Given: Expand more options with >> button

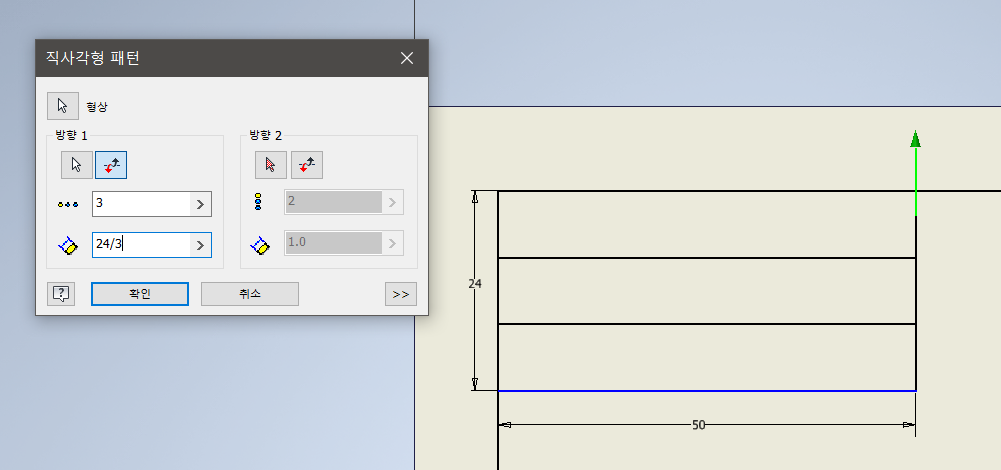Looking at the screenshot, I should (401, 294).
